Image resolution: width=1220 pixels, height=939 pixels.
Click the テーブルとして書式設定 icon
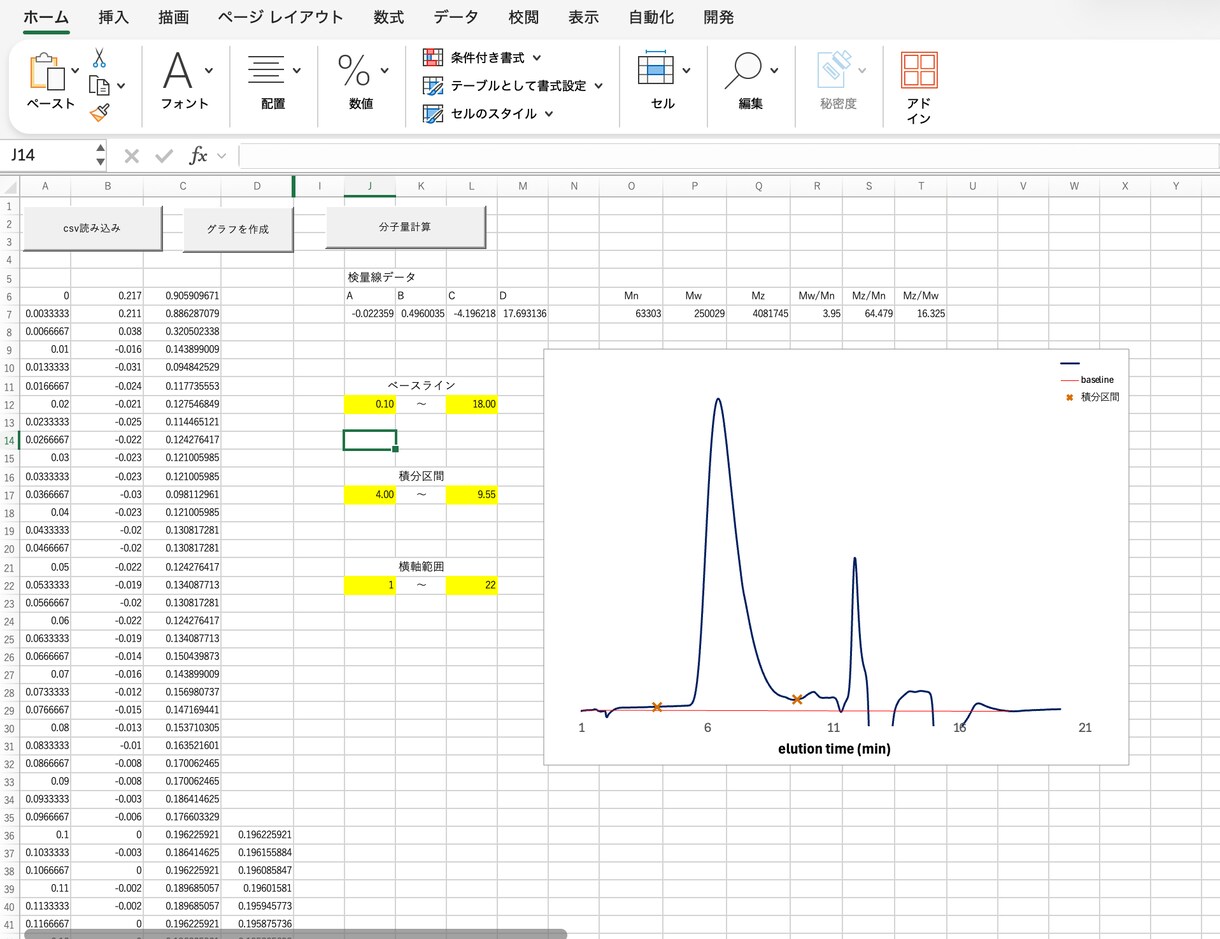(433, 86)
